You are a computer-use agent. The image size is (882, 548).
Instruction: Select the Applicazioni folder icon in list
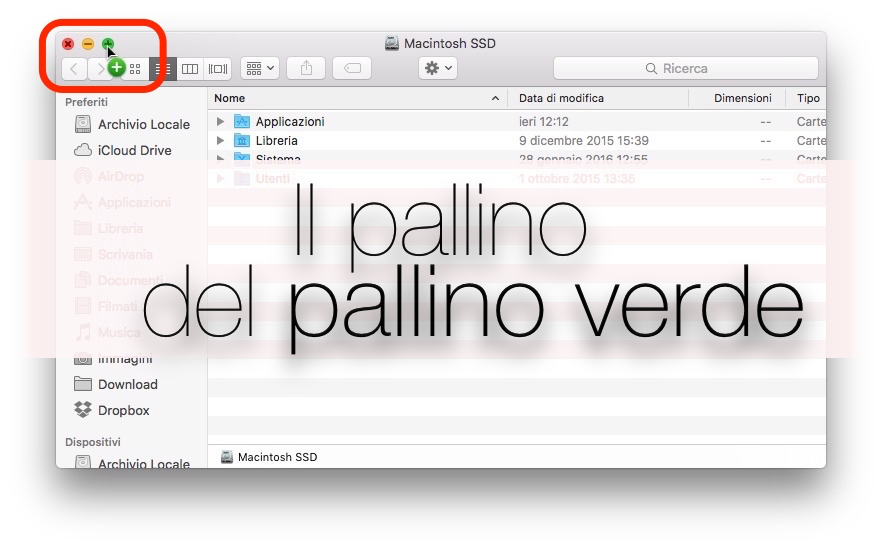(x=242, y=122)
